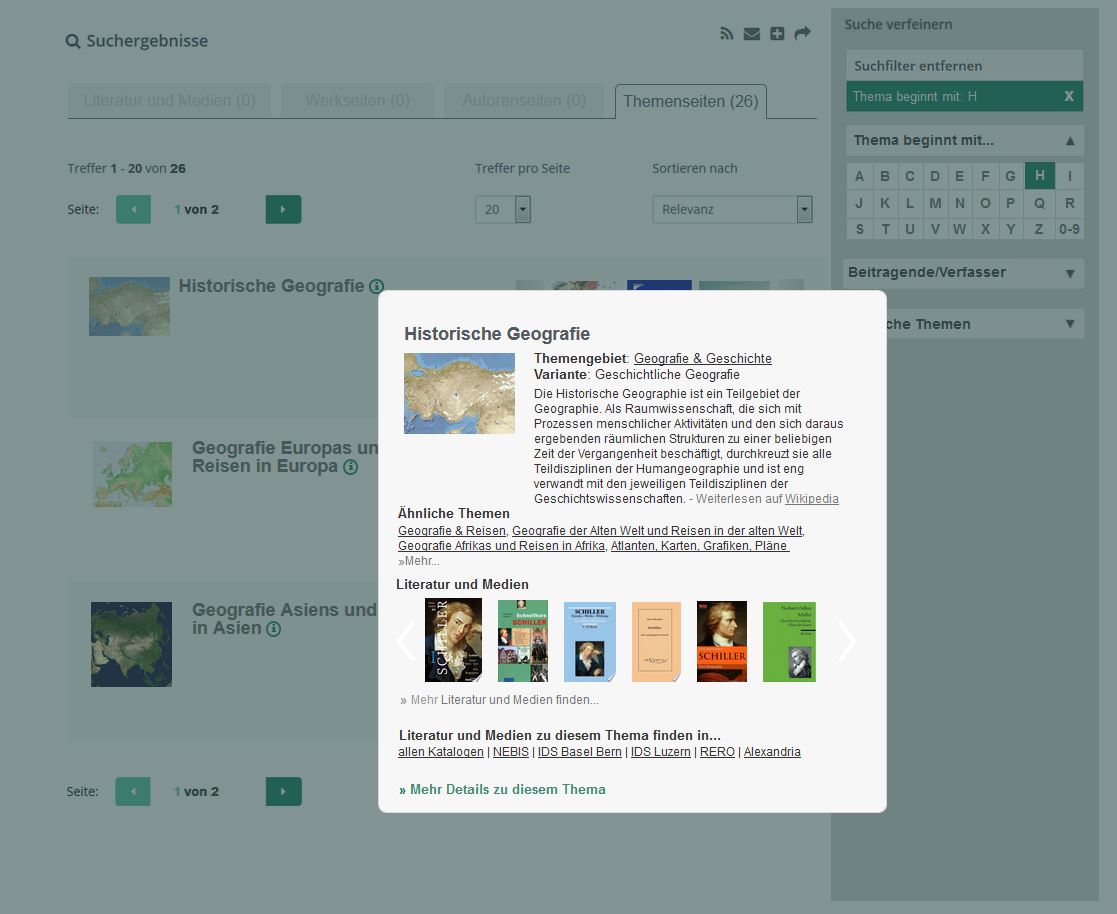Viewport: 1117px width, 914px height.
Task: Click the search magnifier icon beside Suchergebnisse
Action: [x=73, y=41]
